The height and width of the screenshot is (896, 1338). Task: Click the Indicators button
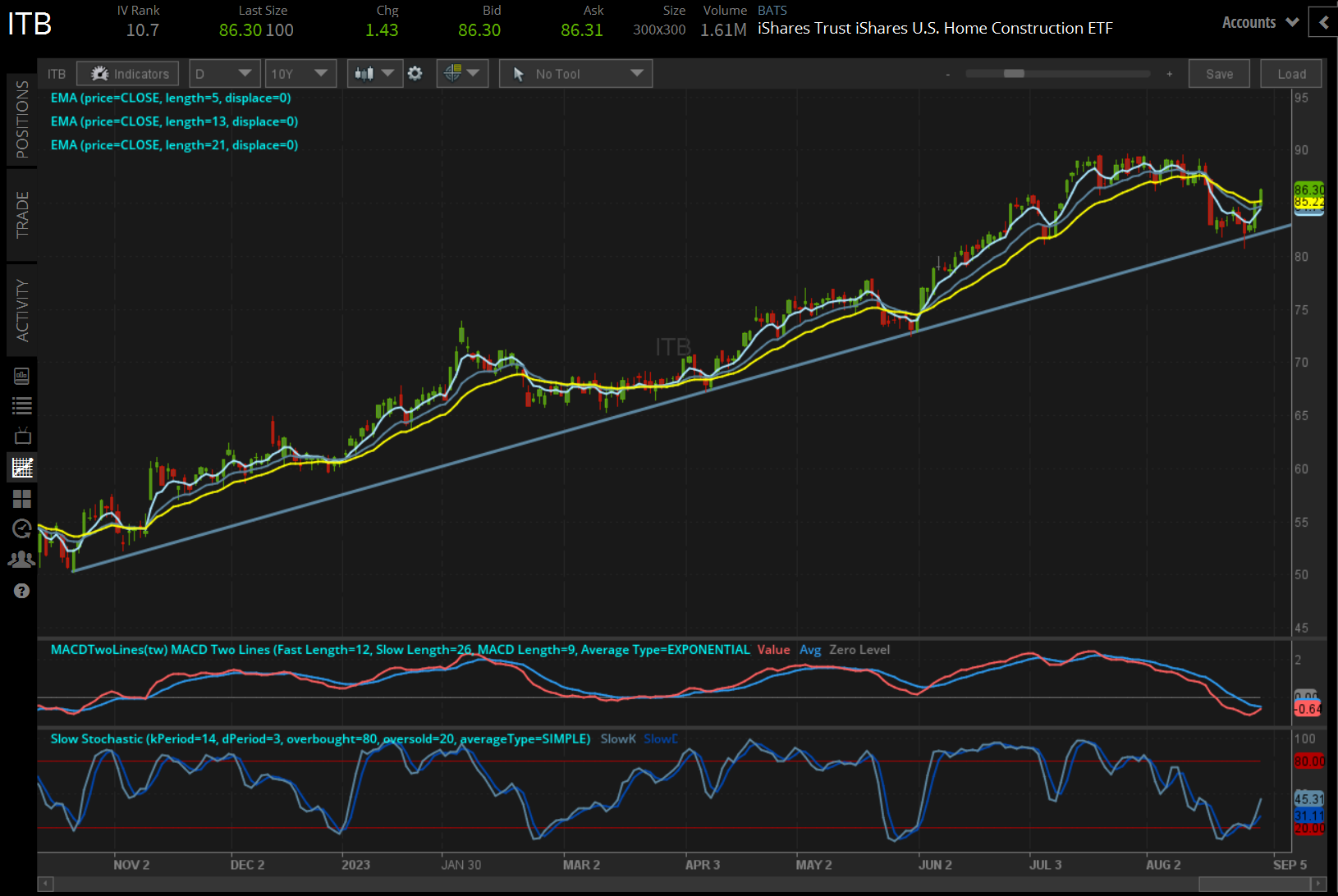[x=128, y=74]
